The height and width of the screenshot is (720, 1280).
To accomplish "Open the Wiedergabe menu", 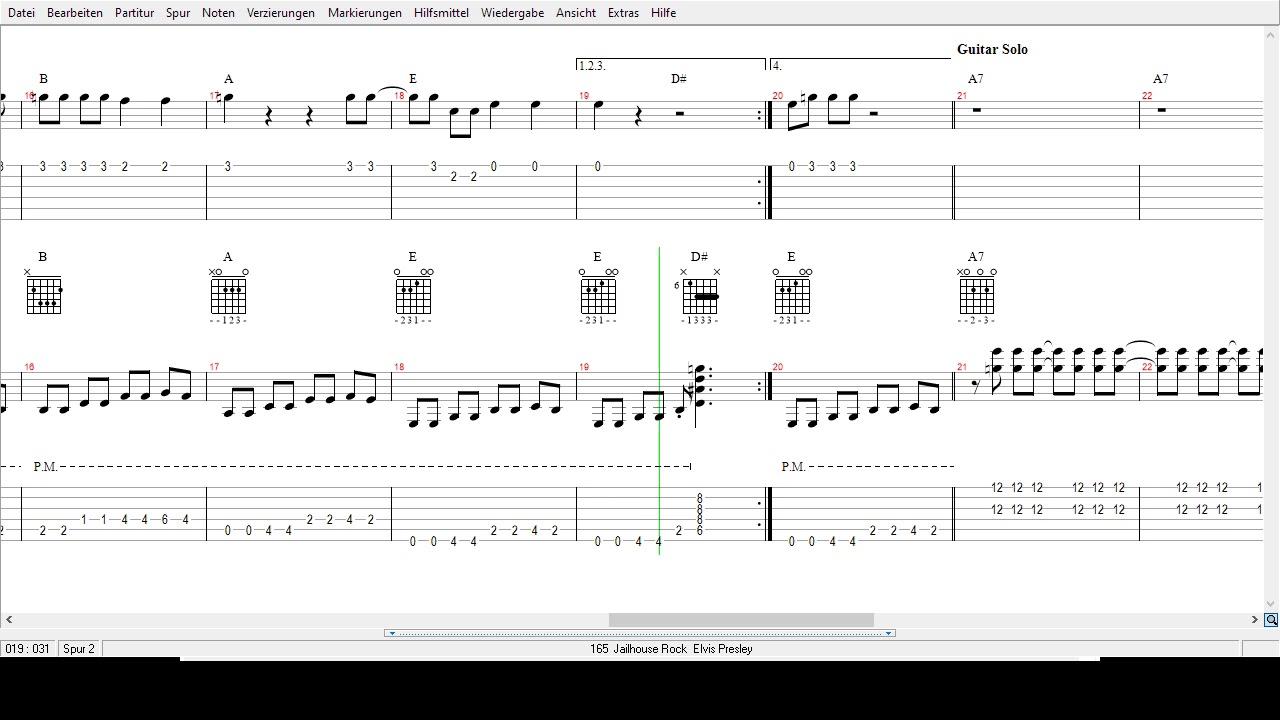I will (x=513, y=13).
